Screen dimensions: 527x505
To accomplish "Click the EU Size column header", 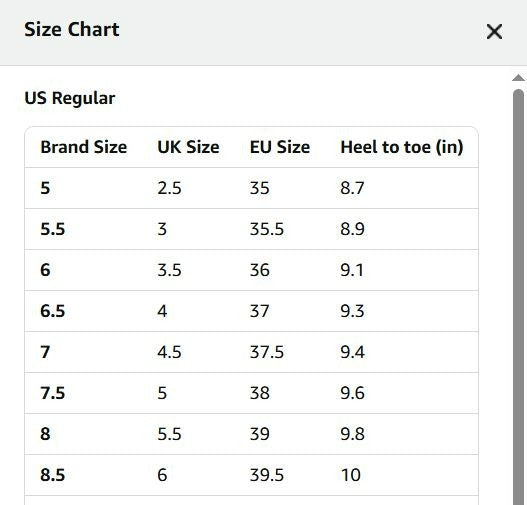I will pyautogui.click(x=280, y=147).
